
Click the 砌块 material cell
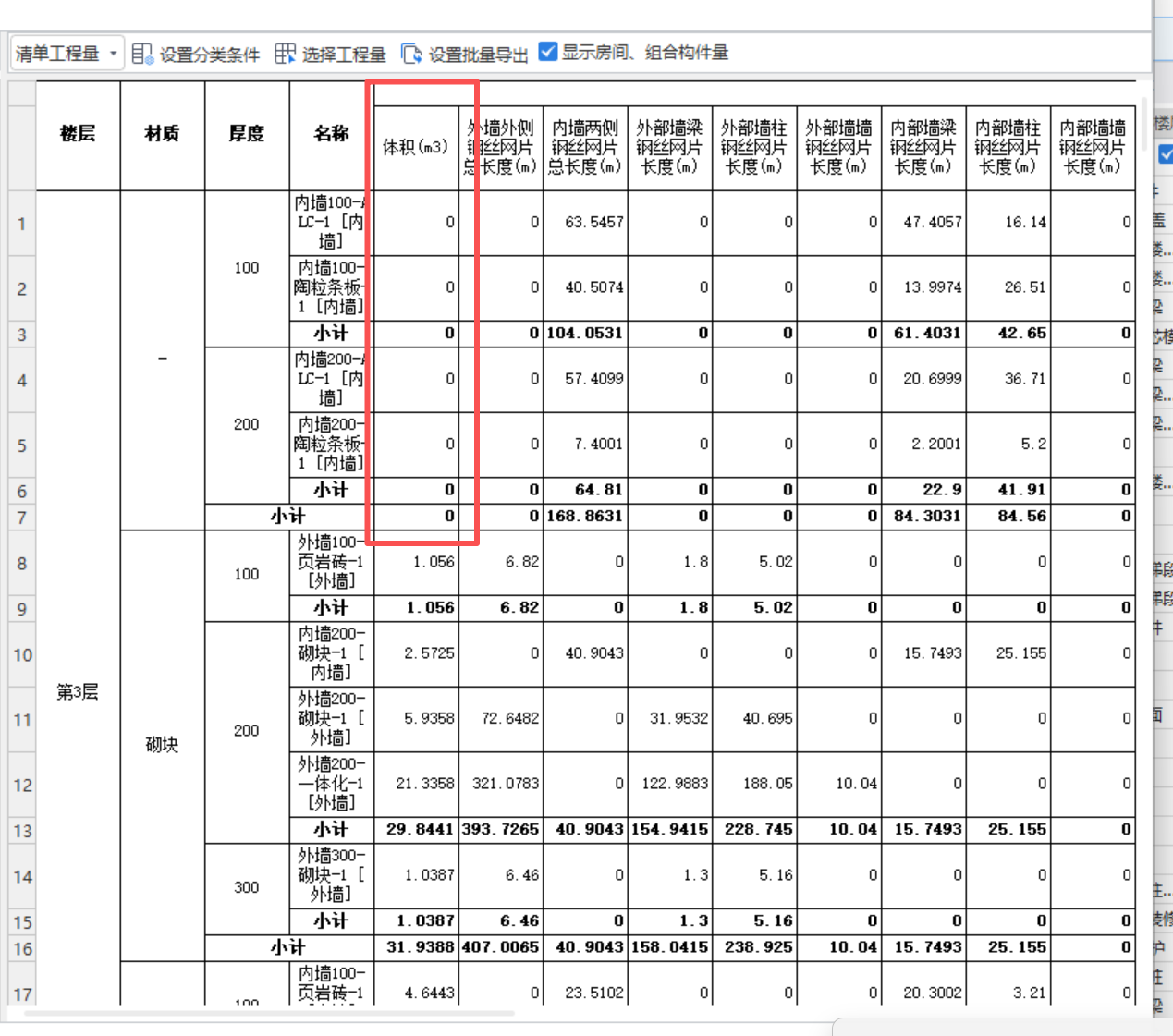click(162, 745)
